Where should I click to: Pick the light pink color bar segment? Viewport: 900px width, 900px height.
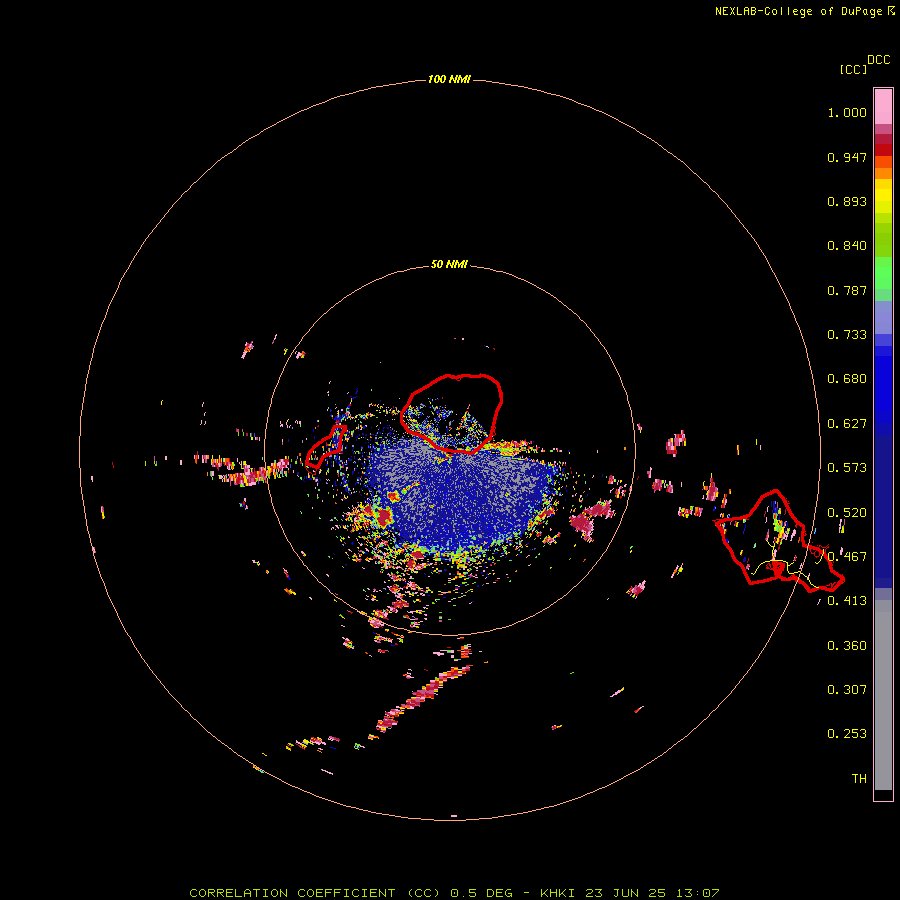[x=883, y=106]
